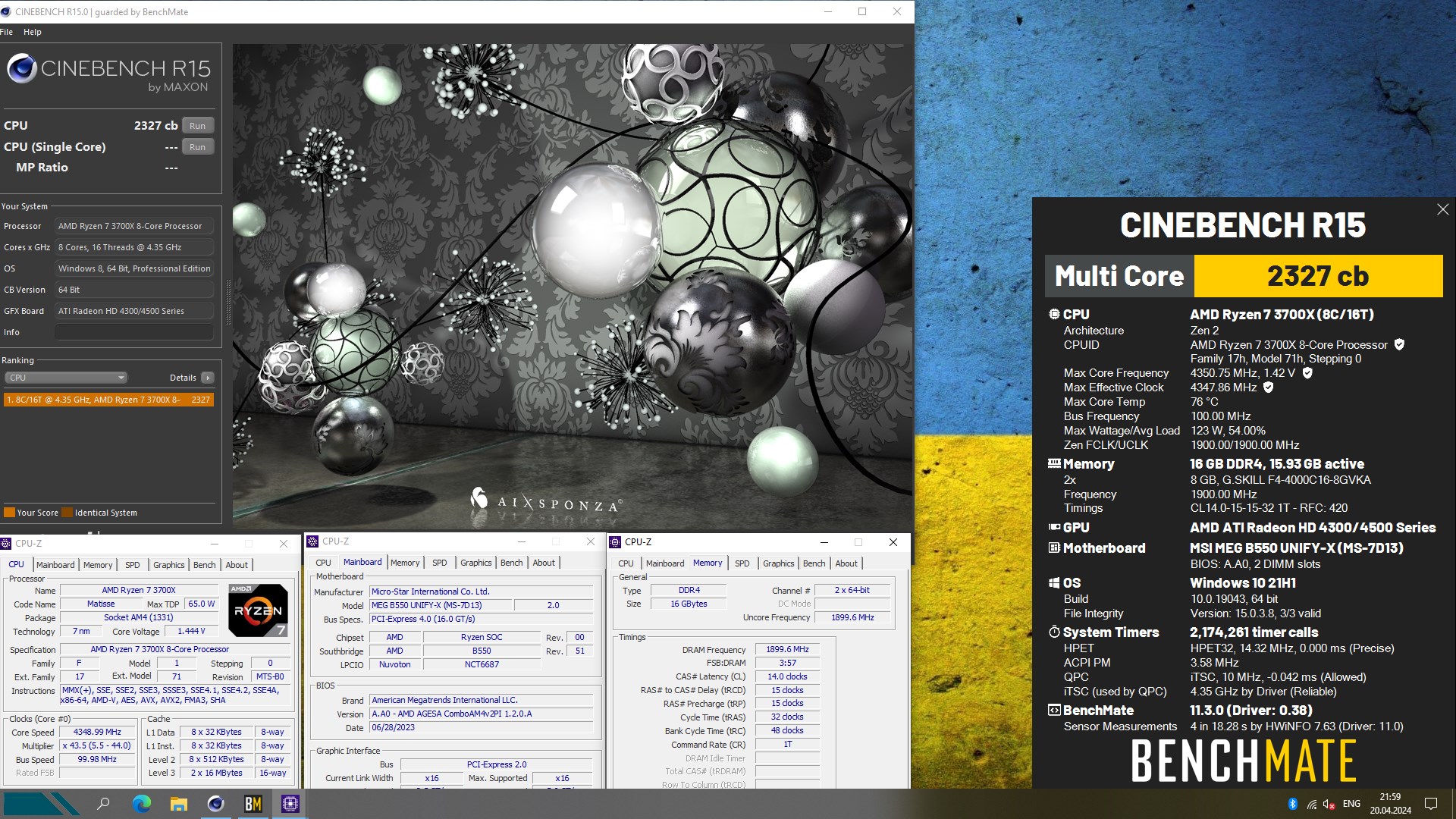1456x819 pixels.
Task: Click the Ryzen 7 logo in CPU-Z
Action: point(258,610)
